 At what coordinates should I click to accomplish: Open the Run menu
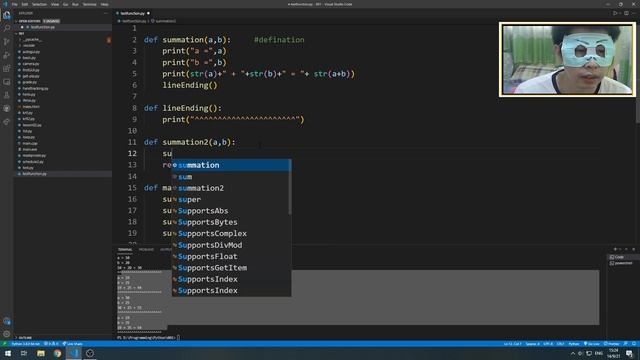75,4
